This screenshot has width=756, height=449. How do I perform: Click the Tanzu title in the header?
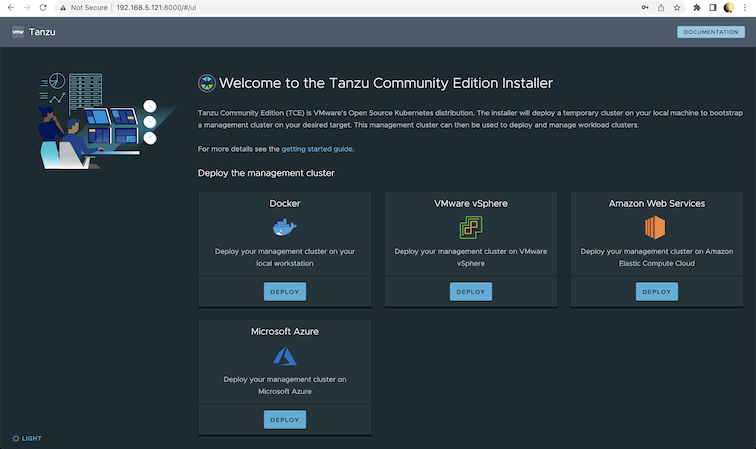[42, 32]
